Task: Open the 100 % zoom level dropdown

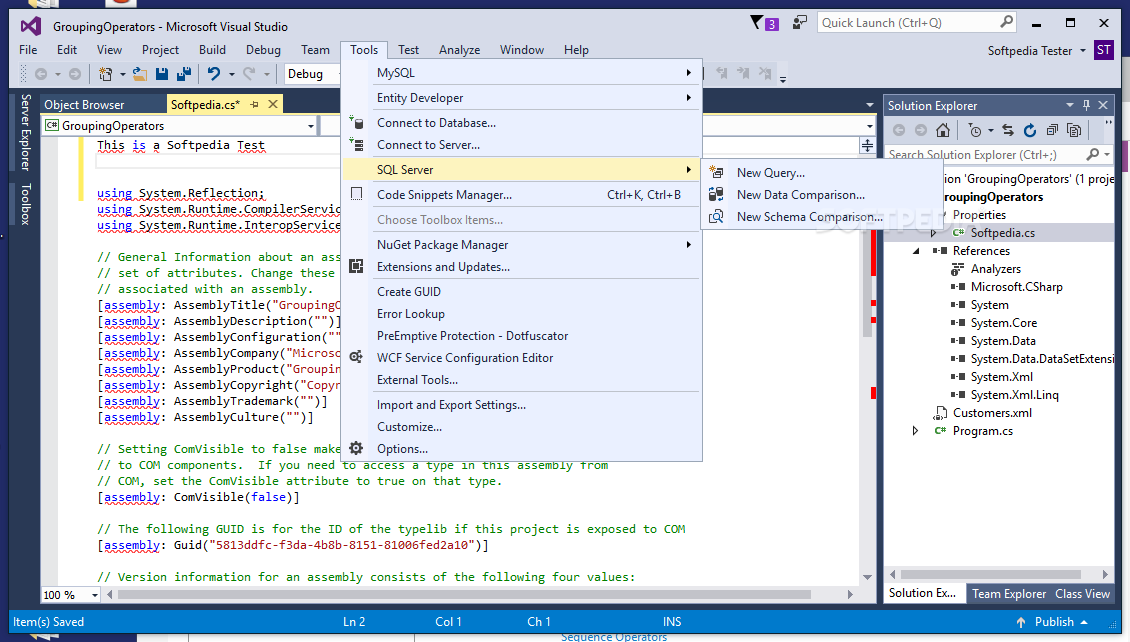Action: pyautogui.click(x=94, y=595)
